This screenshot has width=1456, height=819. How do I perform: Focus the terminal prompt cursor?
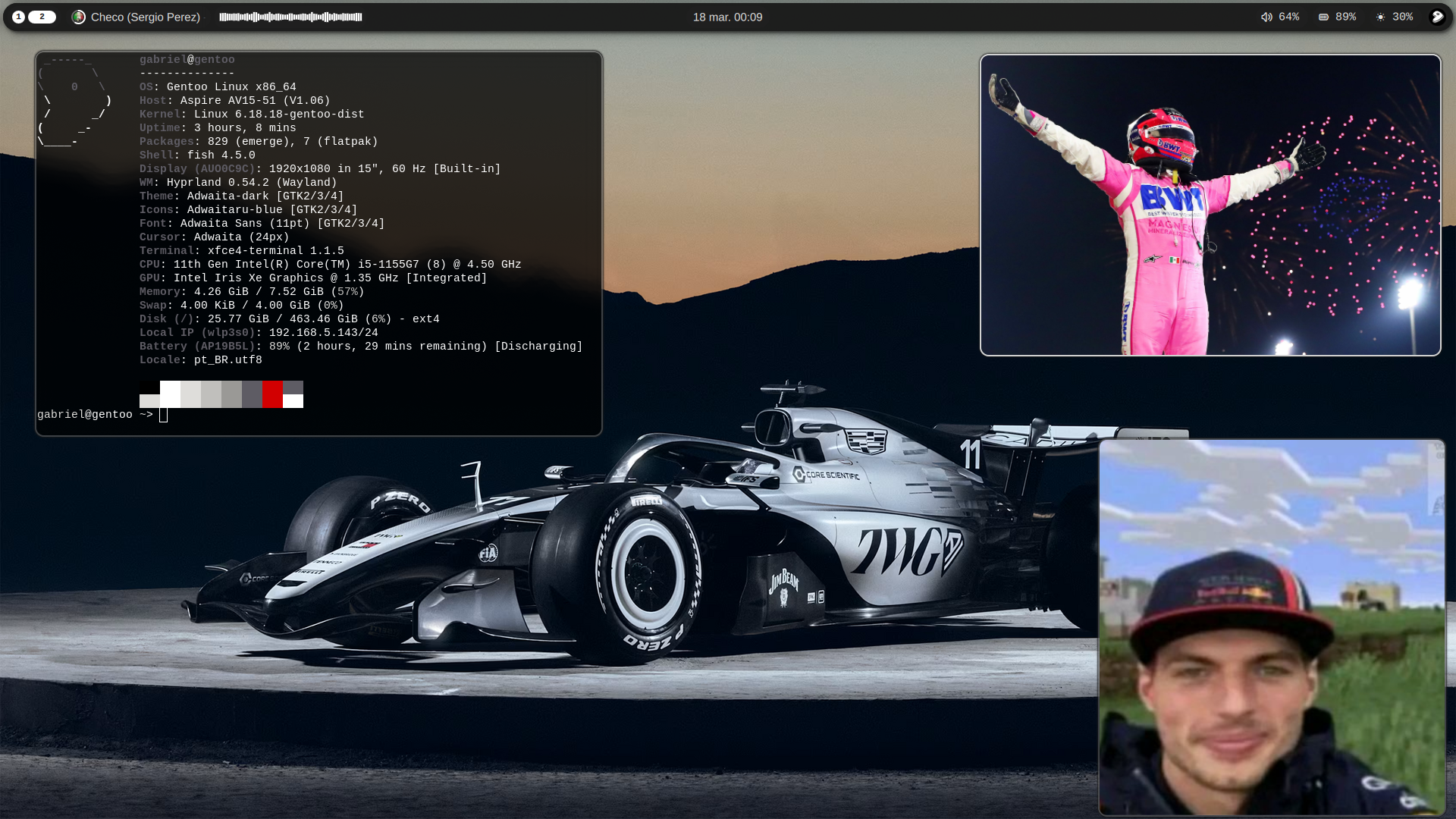163,415
